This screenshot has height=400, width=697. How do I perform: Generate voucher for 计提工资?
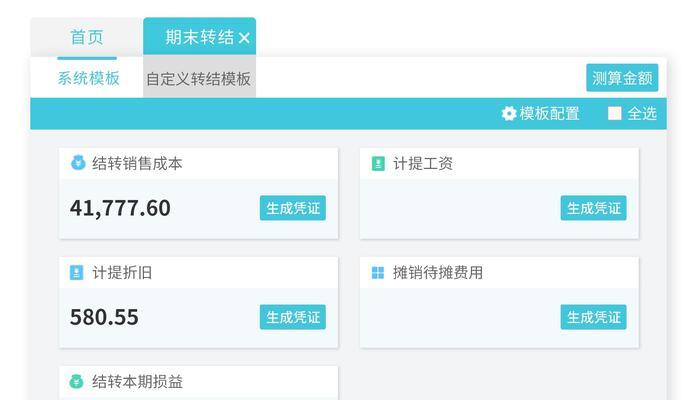(x=593, y=208)
